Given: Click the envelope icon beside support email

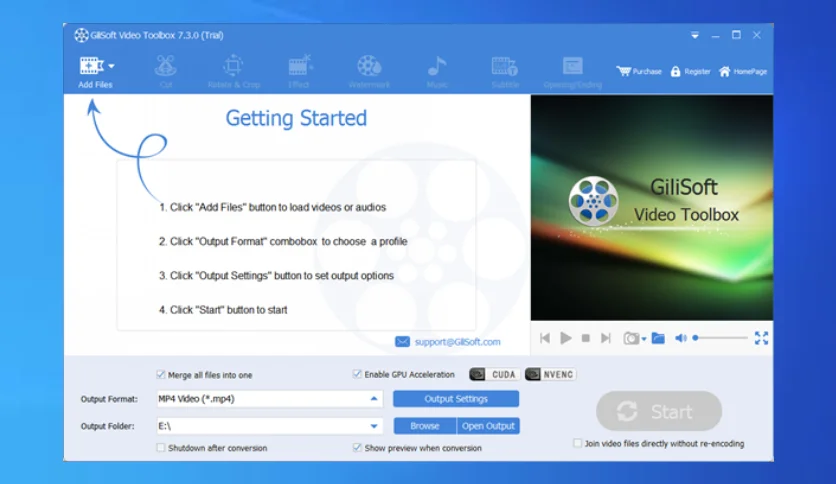Looking at the screenshot, I should pyautogui.click(x=403, y=342).
